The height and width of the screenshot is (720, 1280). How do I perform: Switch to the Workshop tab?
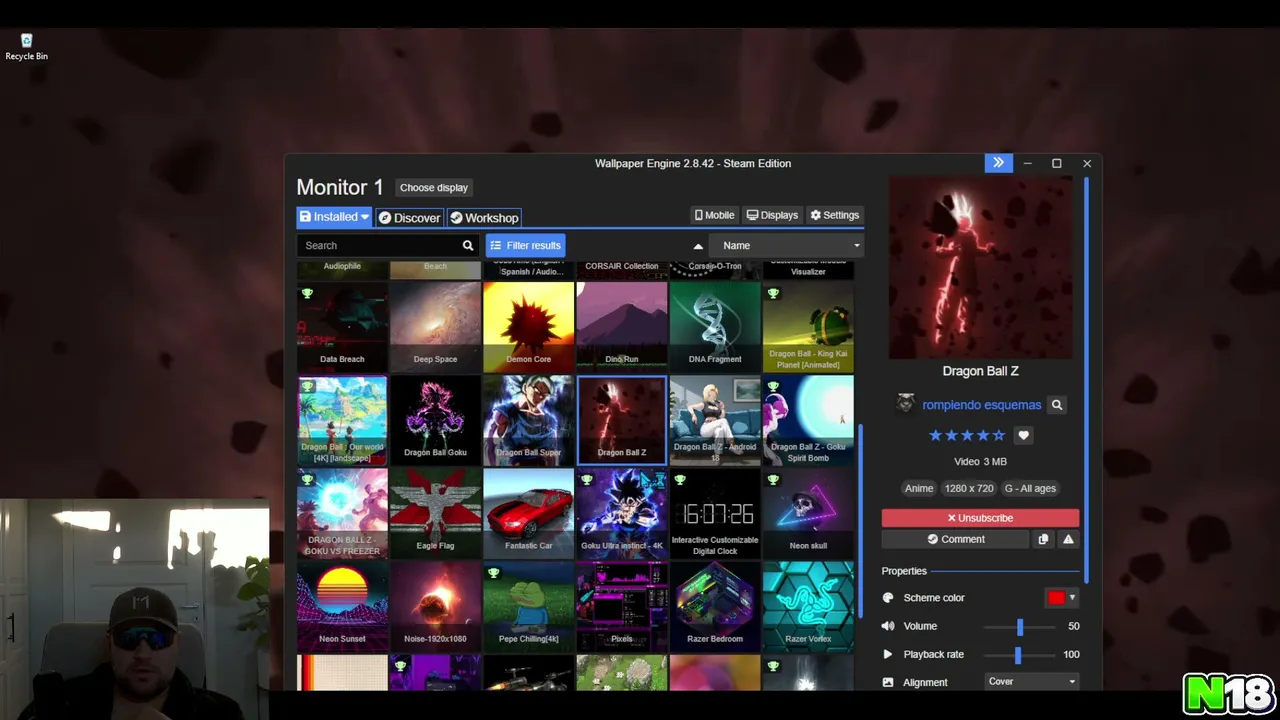(484, 217)
